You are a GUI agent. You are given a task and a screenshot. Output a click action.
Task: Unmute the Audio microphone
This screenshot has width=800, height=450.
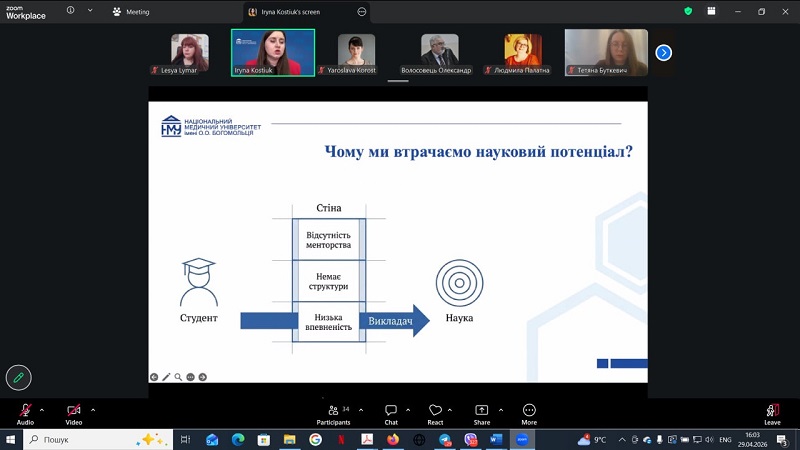pyautogui.click(x=25, y=414)
